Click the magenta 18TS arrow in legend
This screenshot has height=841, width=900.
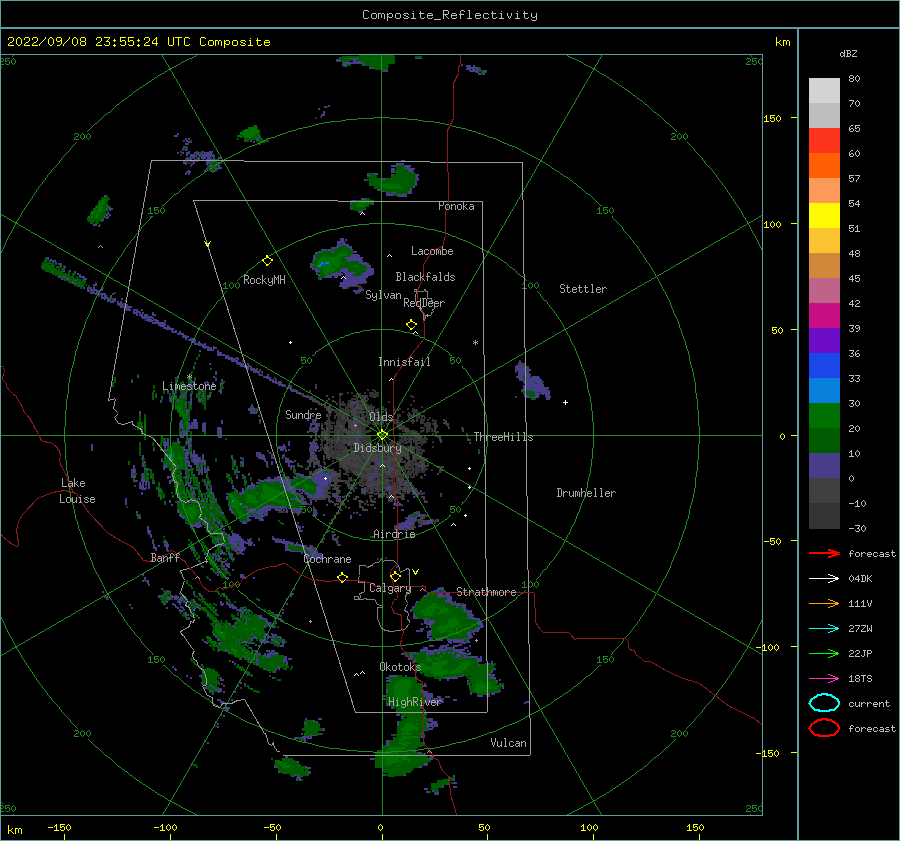[x=824, y=679]
